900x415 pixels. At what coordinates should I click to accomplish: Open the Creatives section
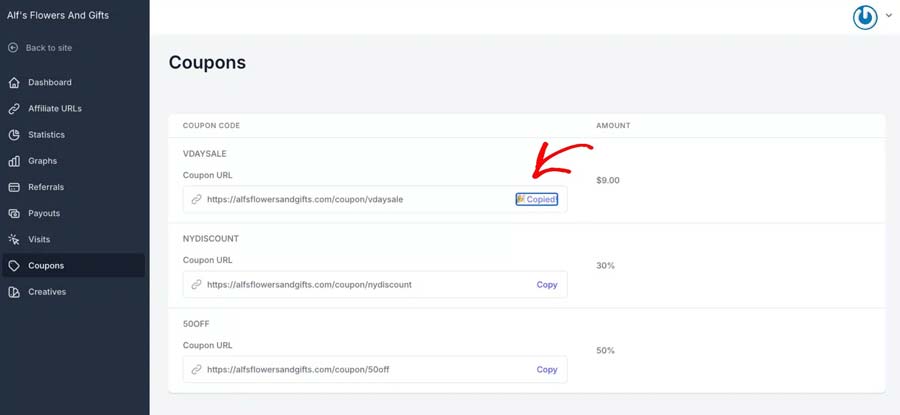(73, 292)
